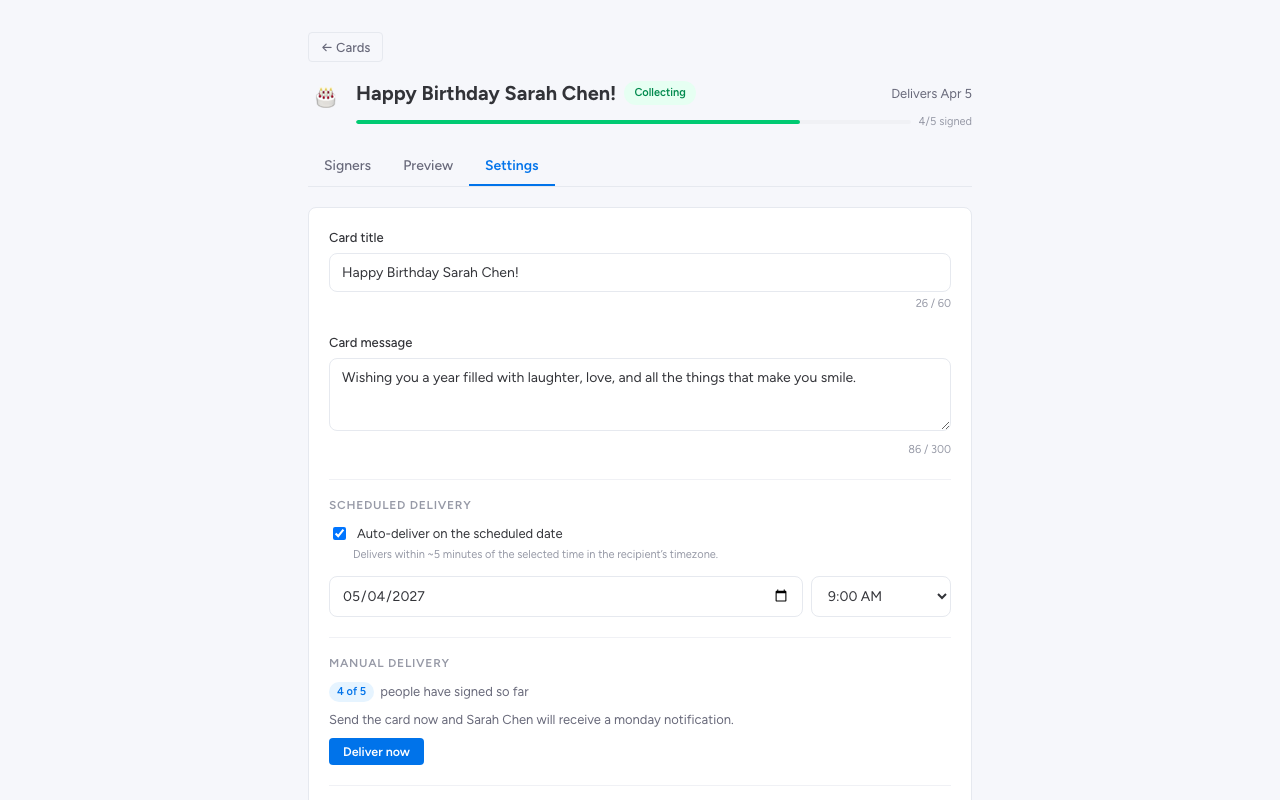Click the birthday cake emoji icon

point(326,96)
